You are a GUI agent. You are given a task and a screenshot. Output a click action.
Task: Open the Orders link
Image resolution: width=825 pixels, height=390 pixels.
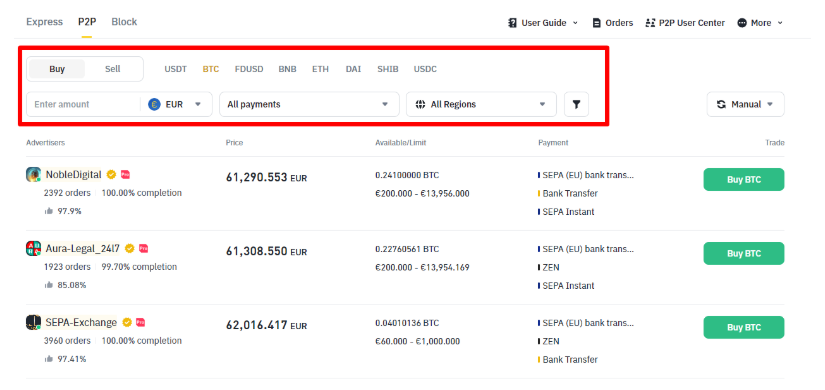[x=612, y=23]
